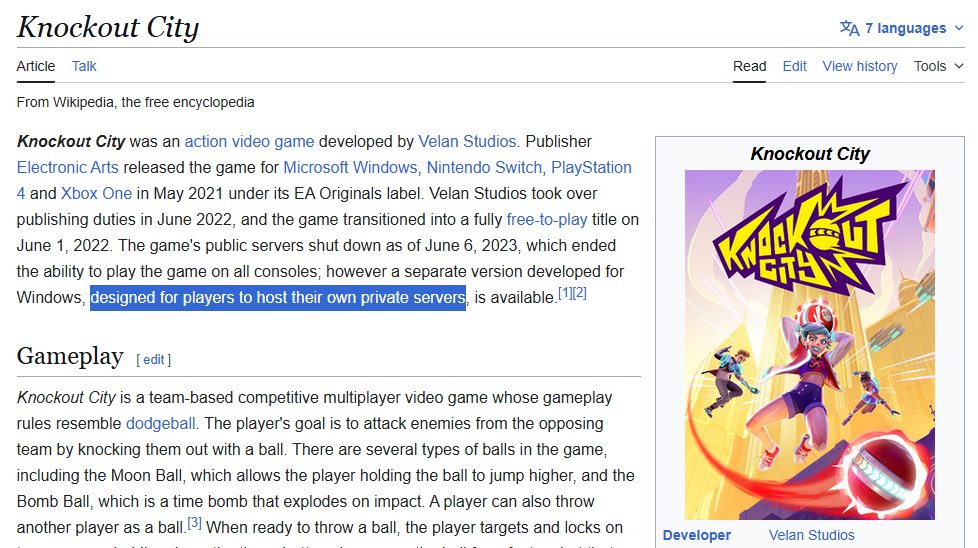Screen dimensions: 978x548
Task: Follow the dodgeball link
Action: pyautogui.click(x=160, y=424)
